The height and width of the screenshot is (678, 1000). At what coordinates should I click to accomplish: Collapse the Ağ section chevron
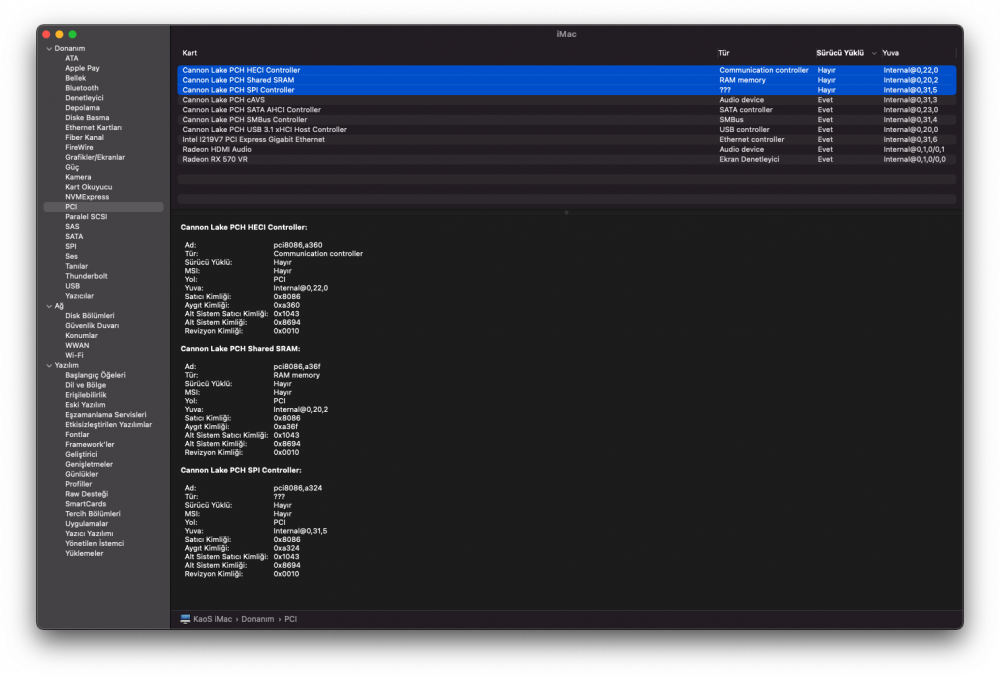[x=49, y=306]
